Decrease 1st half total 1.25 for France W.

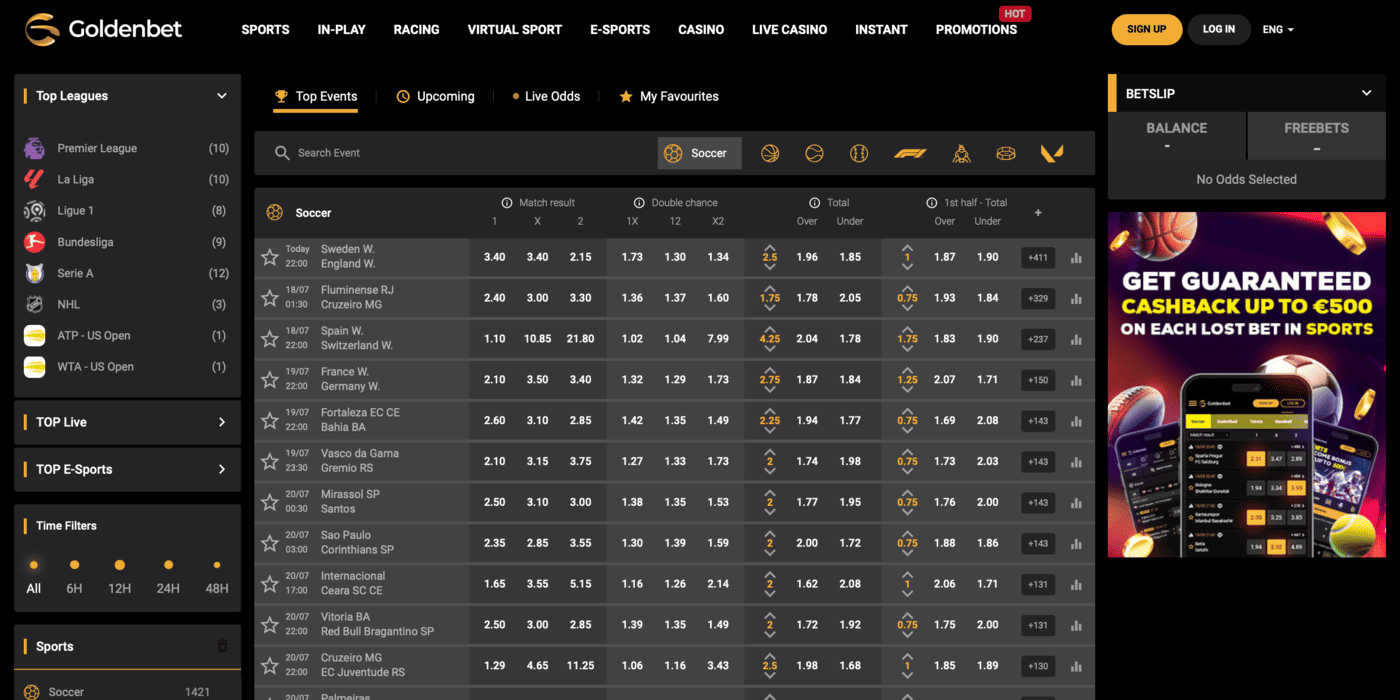(907, 391)
